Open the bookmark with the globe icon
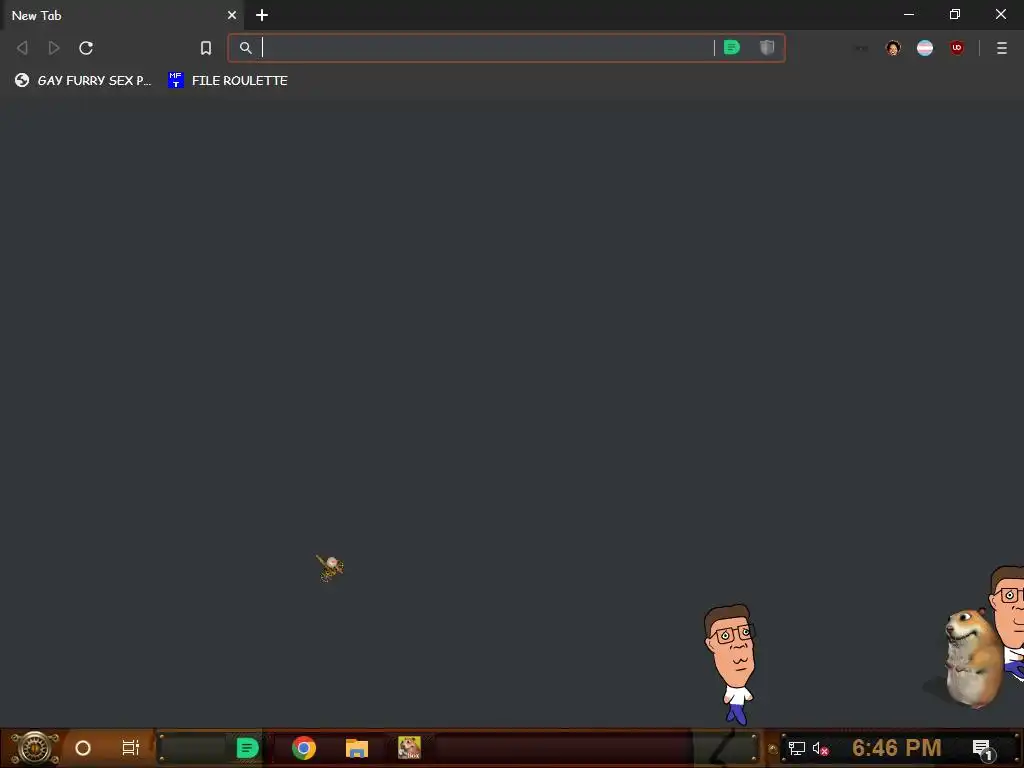Image resolution: width=1024 pixels, height=768 pixels. pos(83,80)
